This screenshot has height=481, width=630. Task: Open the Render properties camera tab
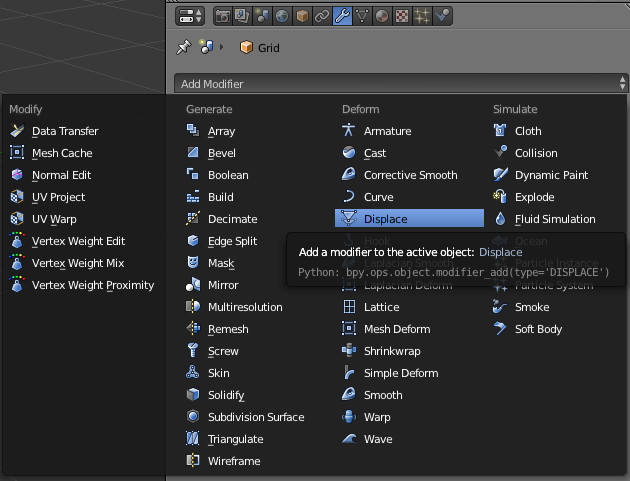223,16
